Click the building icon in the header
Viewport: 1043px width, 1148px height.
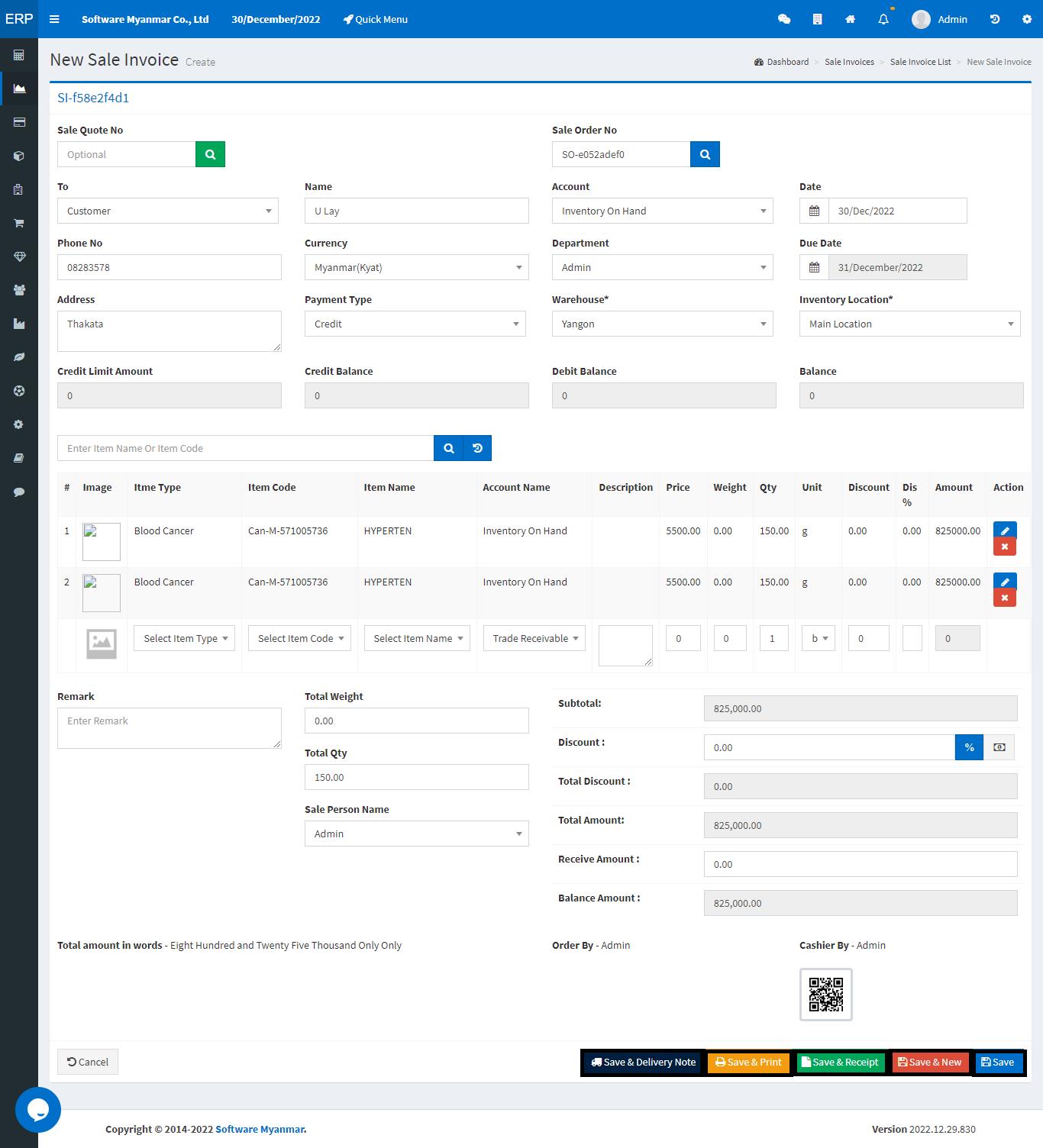817,19
